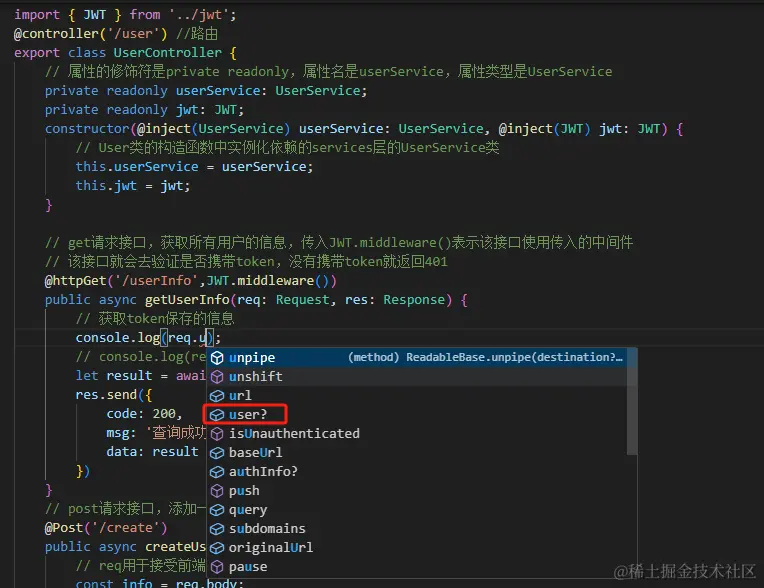Pick baseUrl from the completion list
Screen dimensions: 764x588
pos(418,453)
